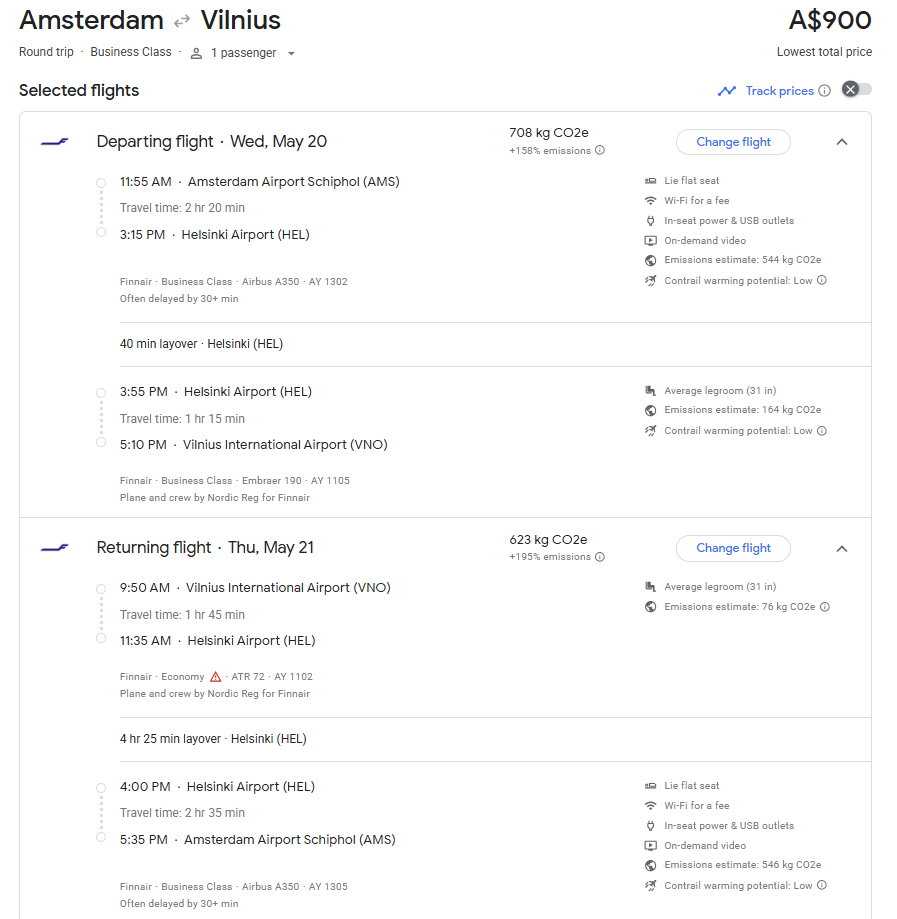Click the departing flight airplane icon

pos(54,141)
